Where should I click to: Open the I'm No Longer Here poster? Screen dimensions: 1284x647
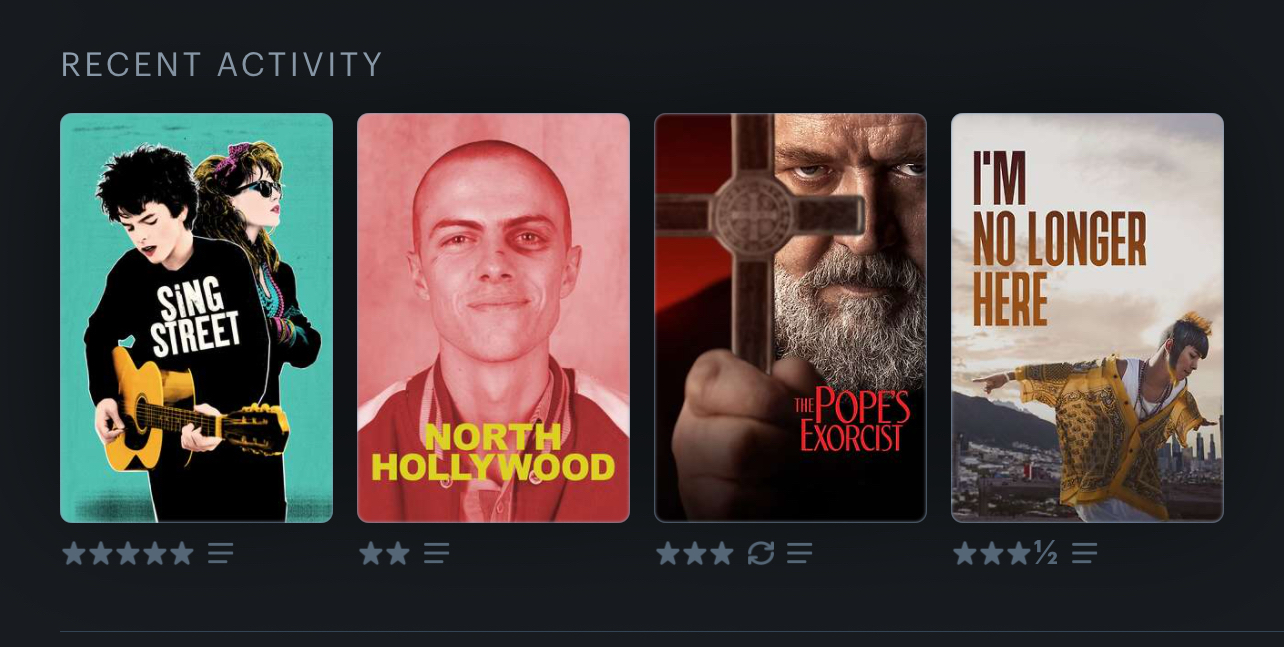(1087, 318)
